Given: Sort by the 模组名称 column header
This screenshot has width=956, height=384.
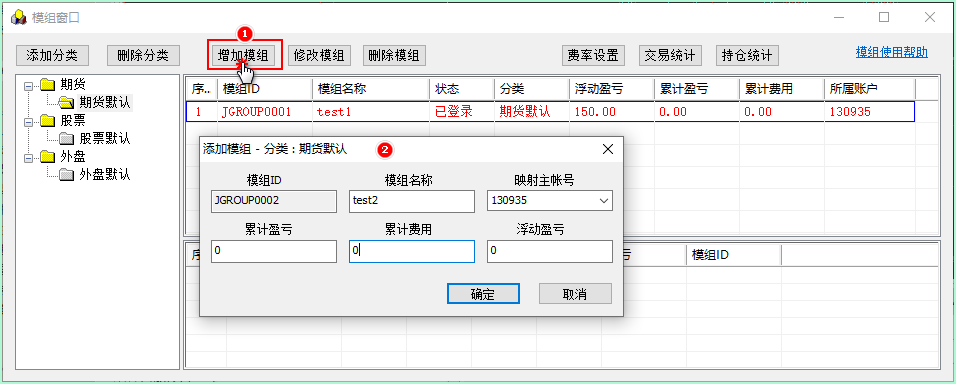Looking at the screenshot, I should click(371, 88).
